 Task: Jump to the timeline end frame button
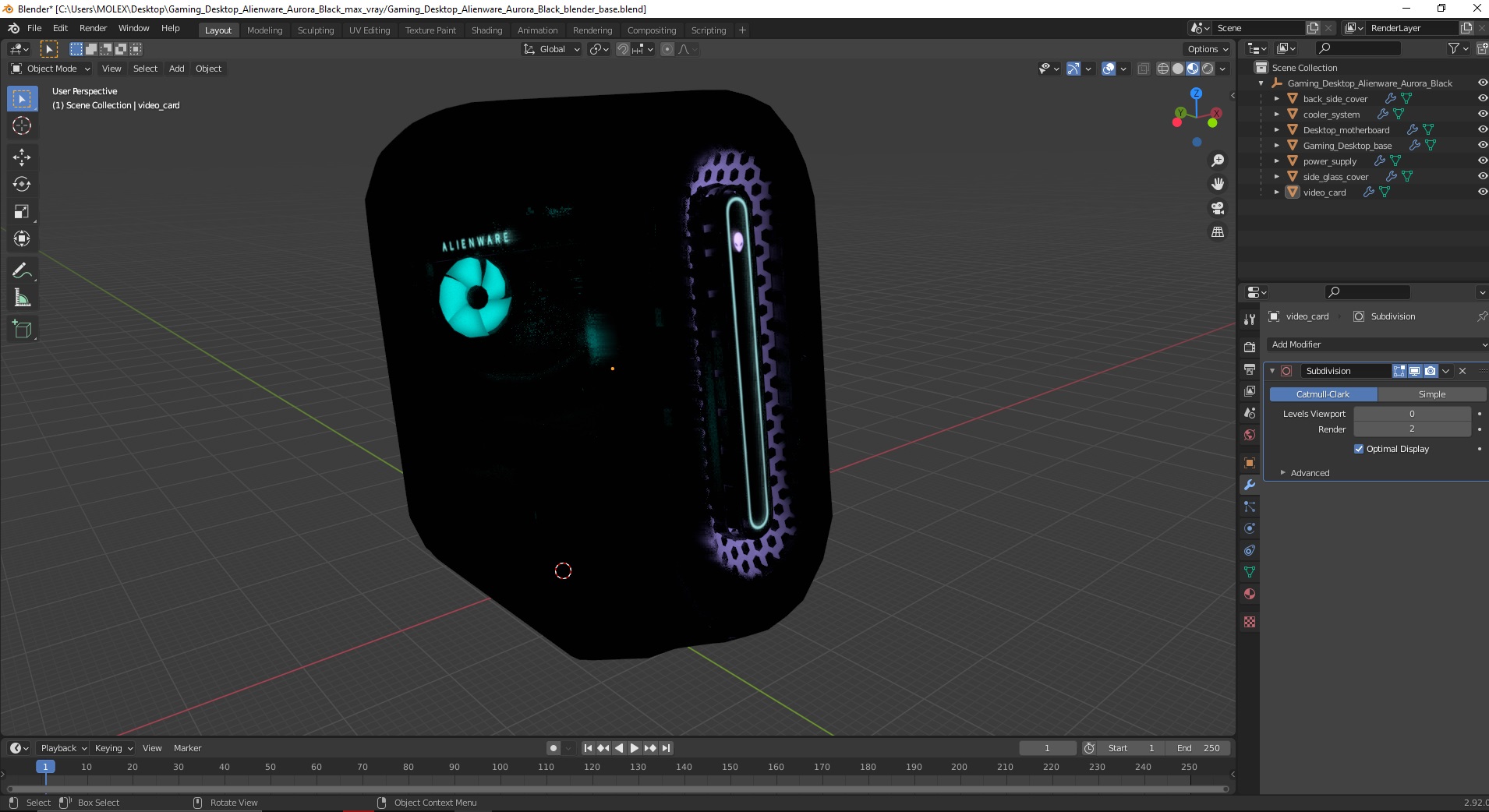tap(666, 748)
